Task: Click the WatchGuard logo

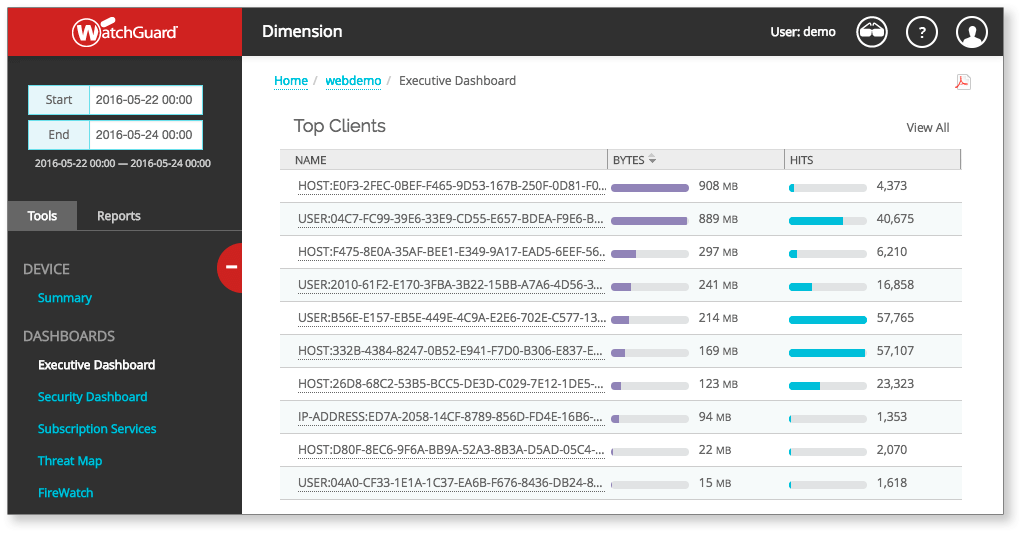Action: (124, 32)
